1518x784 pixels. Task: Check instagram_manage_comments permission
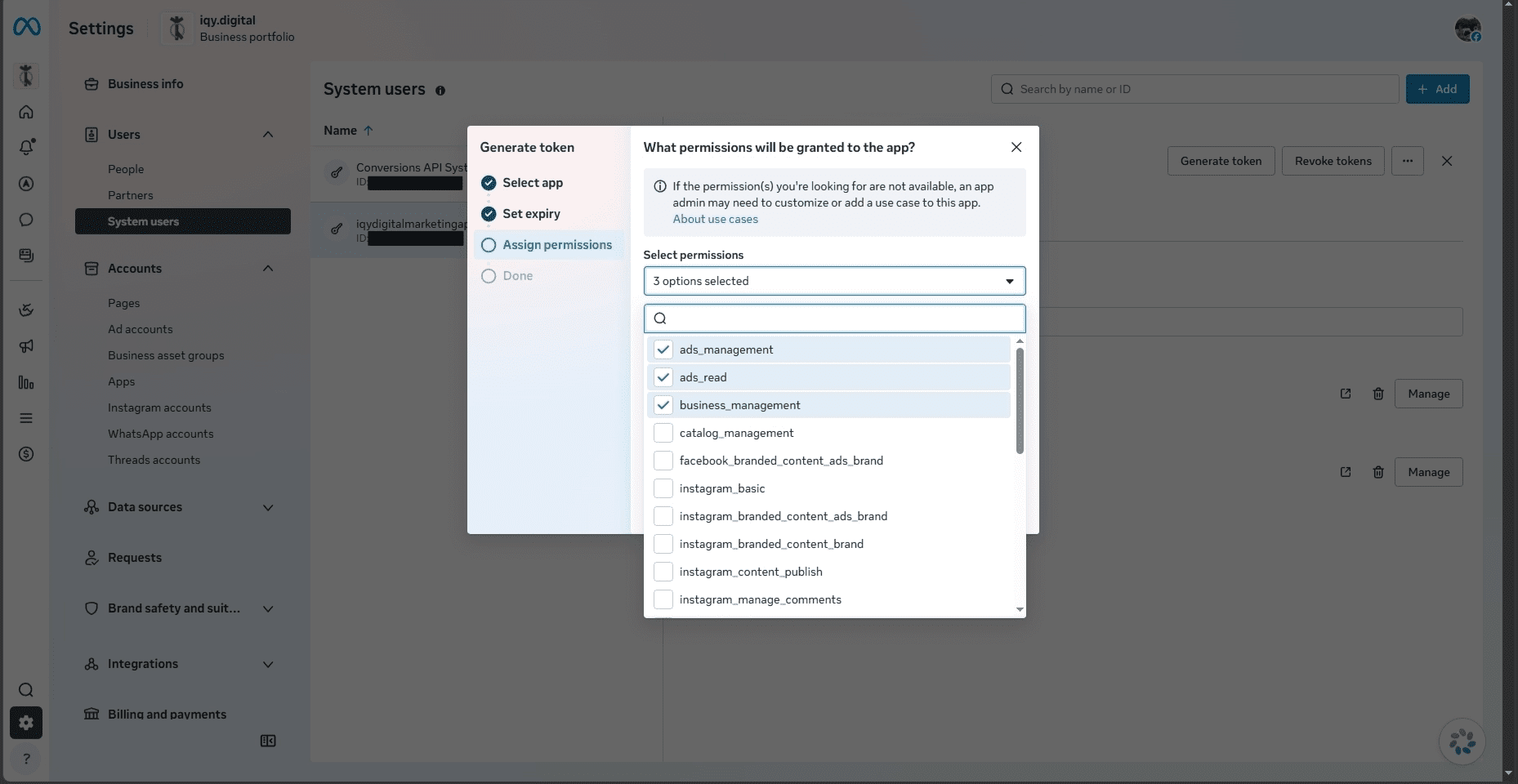pos(663,599)
